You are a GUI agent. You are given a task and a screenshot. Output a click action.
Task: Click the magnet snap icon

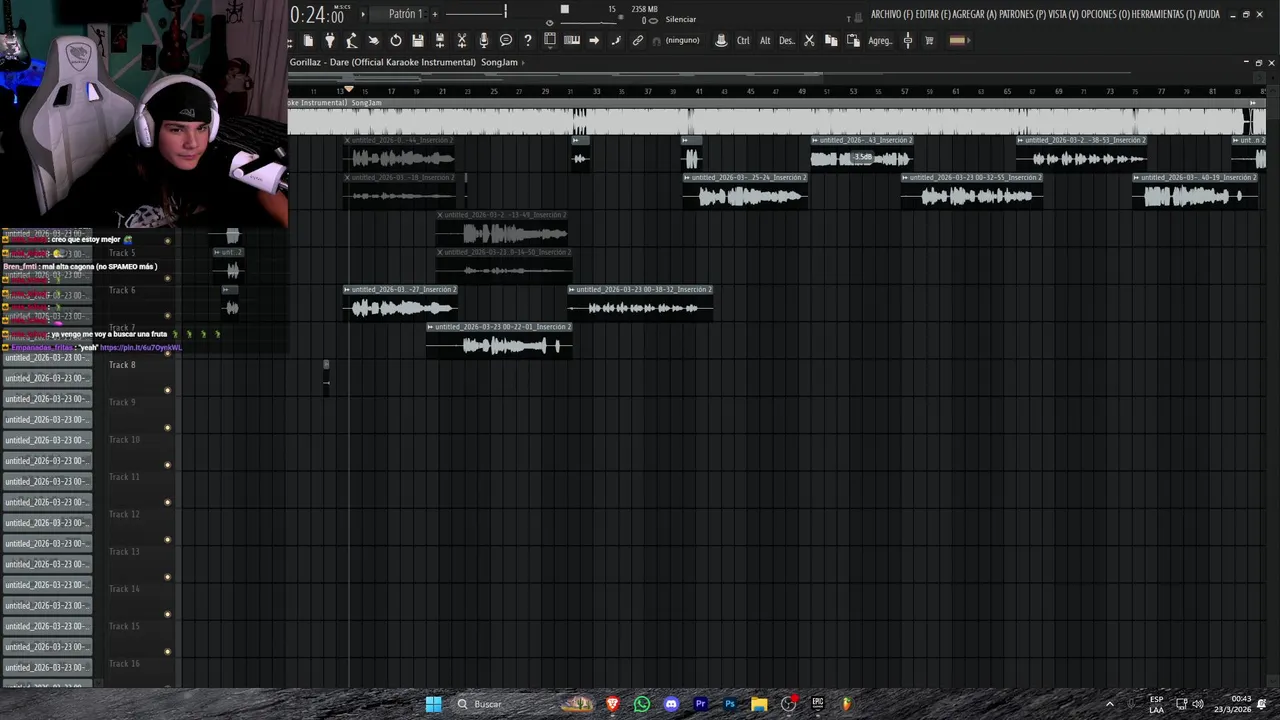[x=657, y=41]
